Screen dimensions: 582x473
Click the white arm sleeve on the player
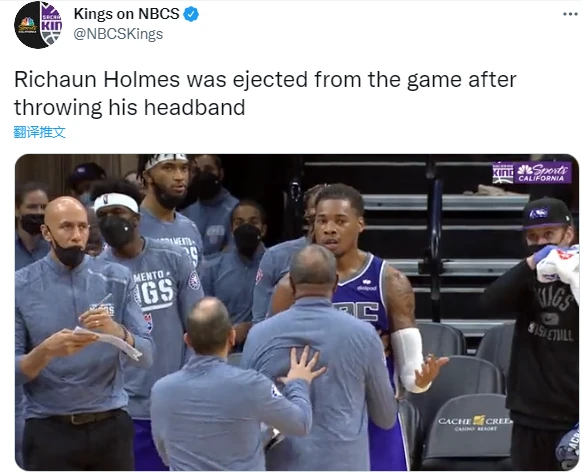408,358
